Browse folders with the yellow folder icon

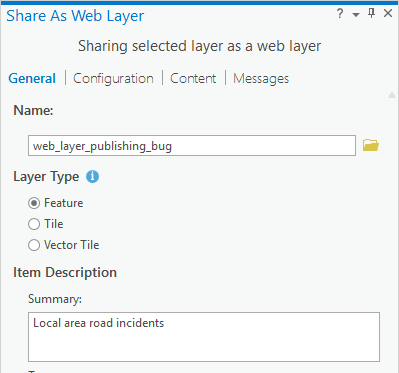371,145
